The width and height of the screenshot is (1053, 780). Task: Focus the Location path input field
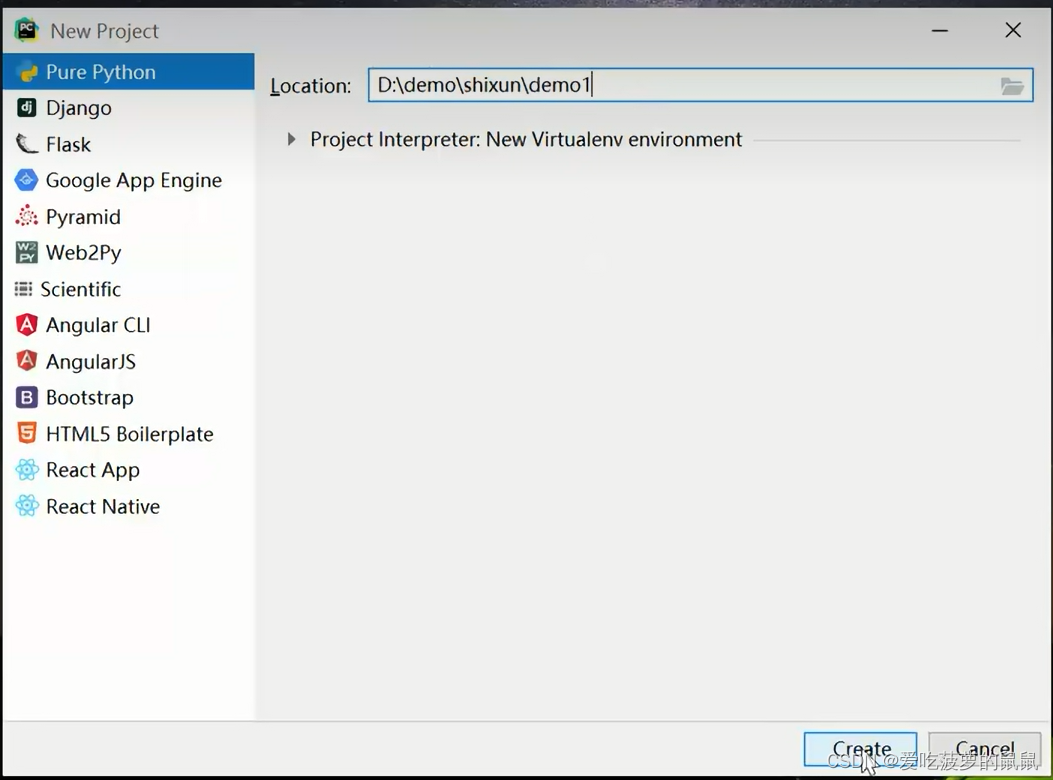click(x=700, y=85)
